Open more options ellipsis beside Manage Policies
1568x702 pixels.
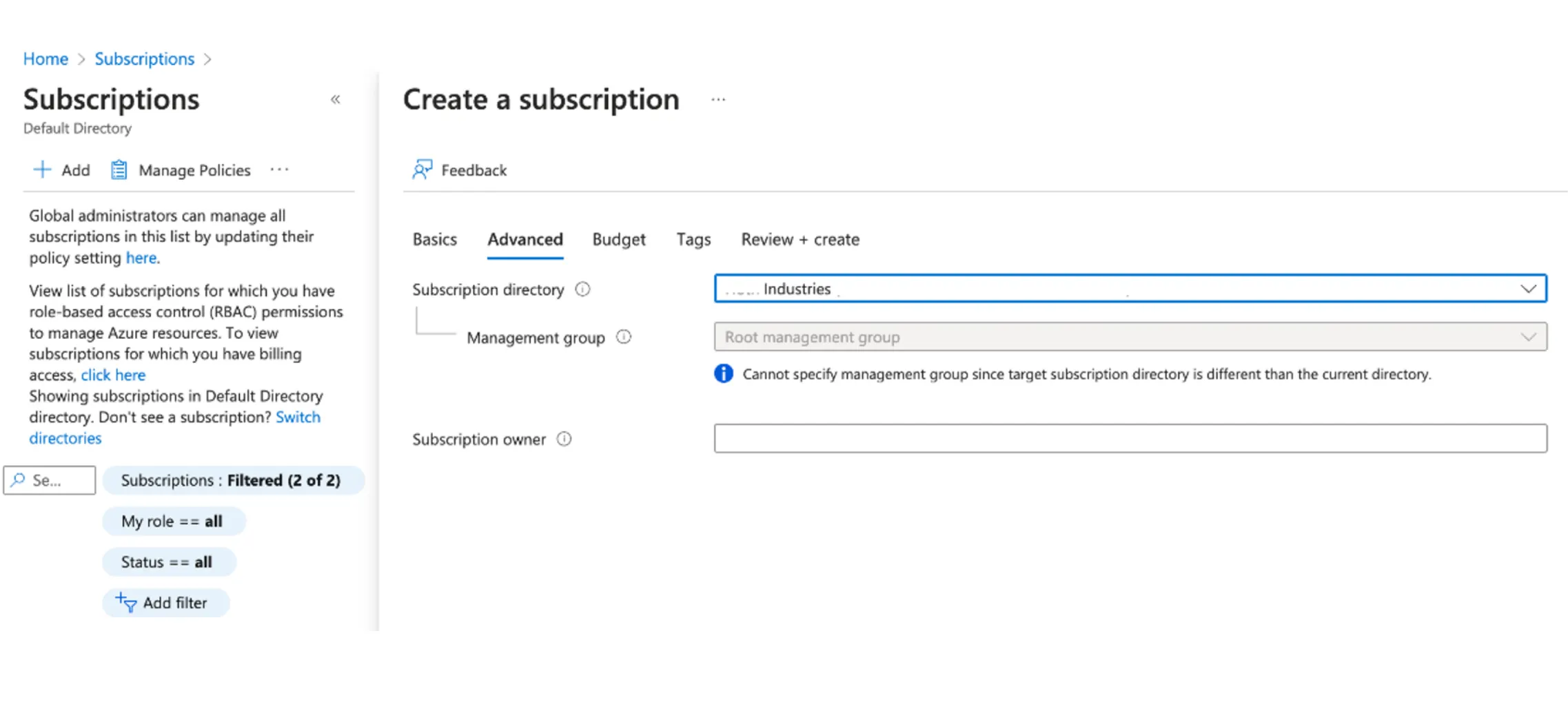pyautogui.click(x=279, y=169)
